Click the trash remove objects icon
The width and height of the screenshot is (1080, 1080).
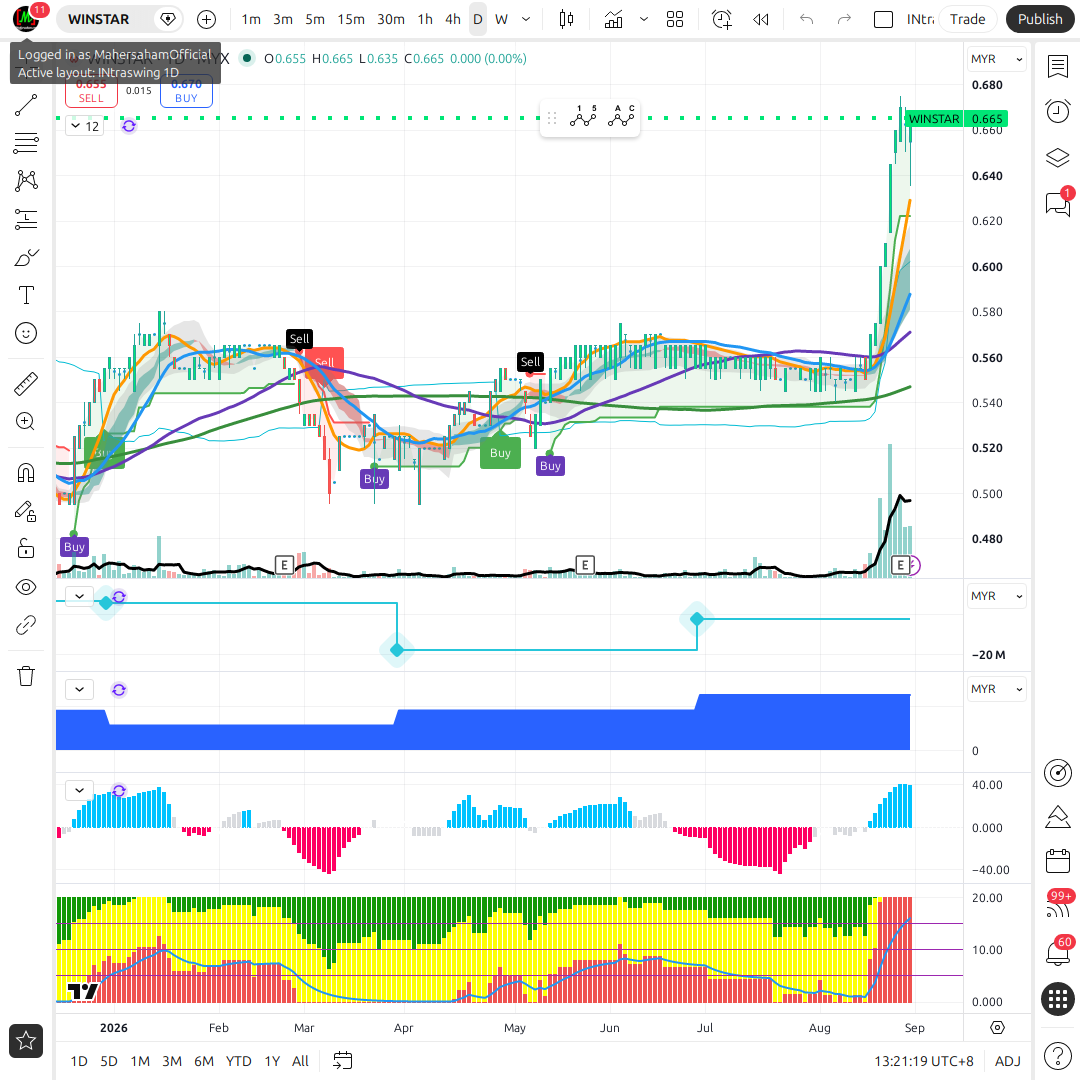tap(26, 676)
